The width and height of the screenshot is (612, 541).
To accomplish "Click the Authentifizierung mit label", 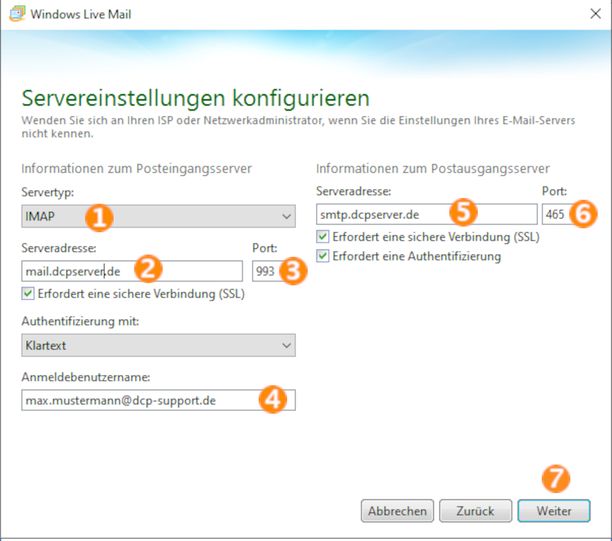I will 80,321.
